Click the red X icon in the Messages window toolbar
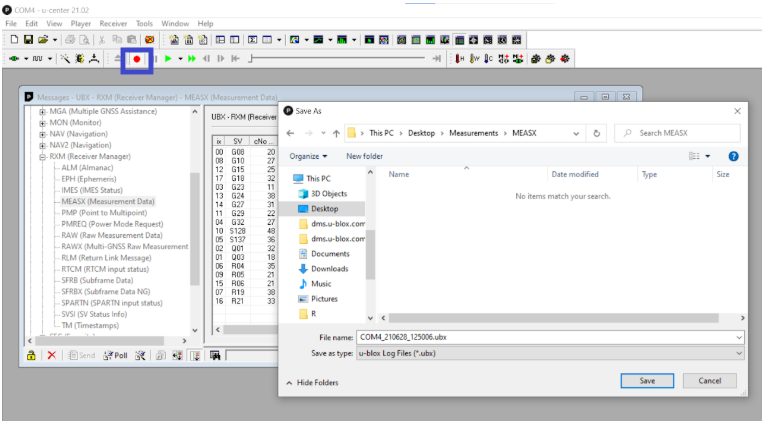The image size is (764, 425). click(52, 355)
